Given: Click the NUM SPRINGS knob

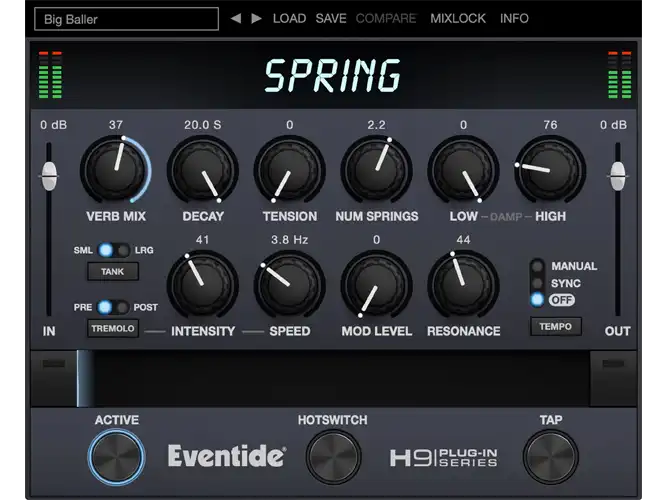Looking at the screenshot, I should tap(376, 170).
